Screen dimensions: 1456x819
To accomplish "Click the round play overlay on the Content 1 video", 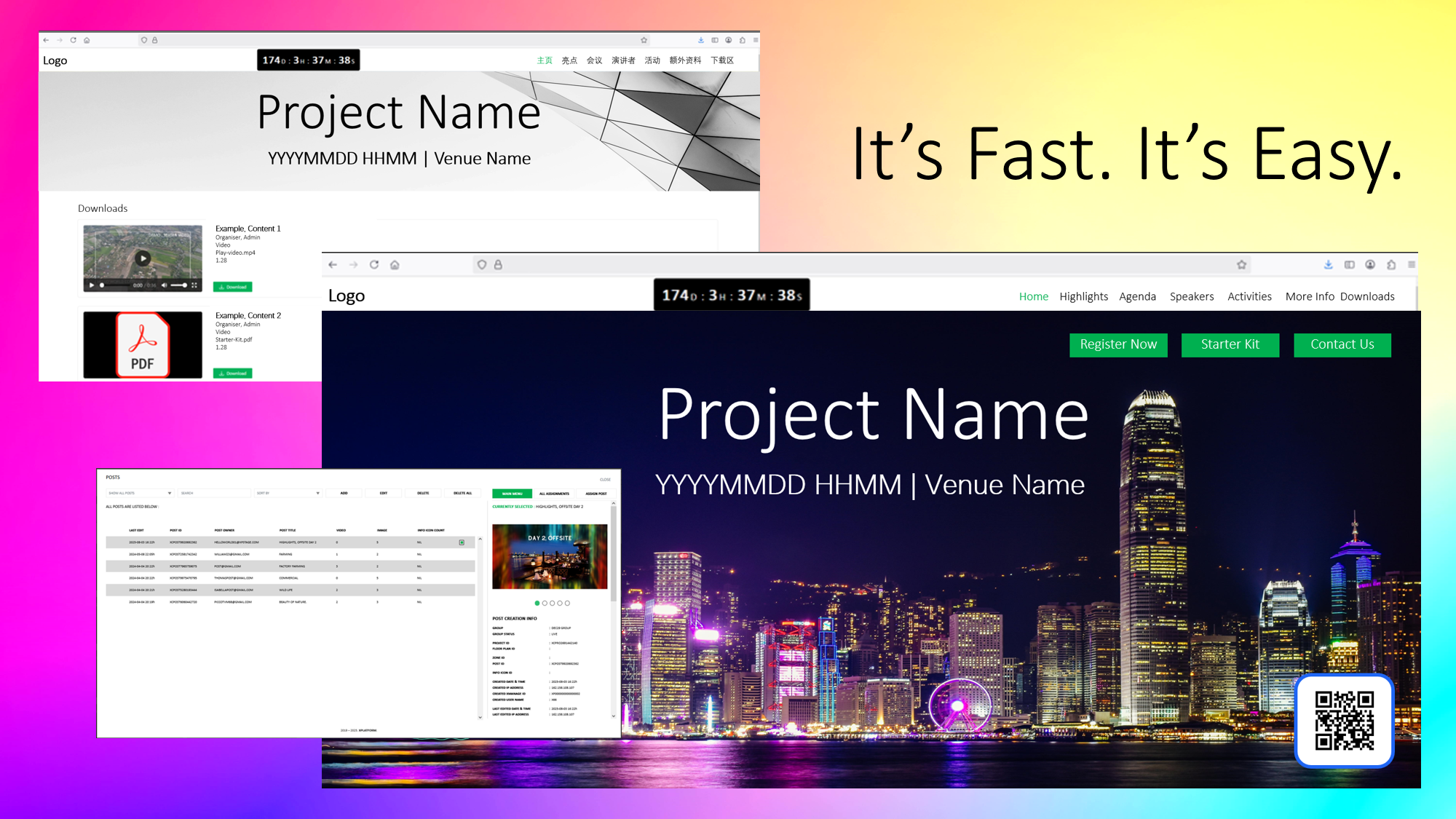I will point(143,258).
